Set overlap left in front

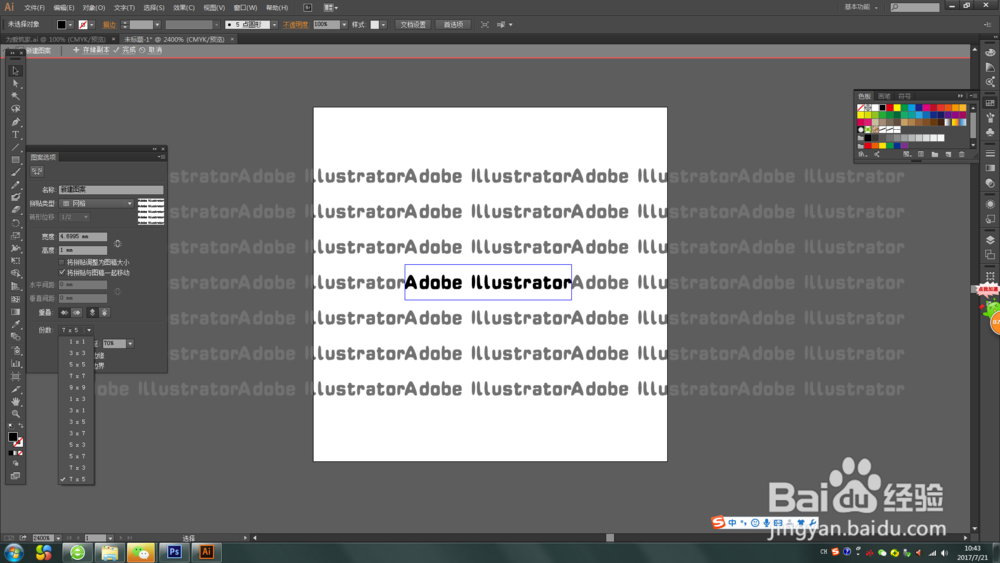coord(64,312)
